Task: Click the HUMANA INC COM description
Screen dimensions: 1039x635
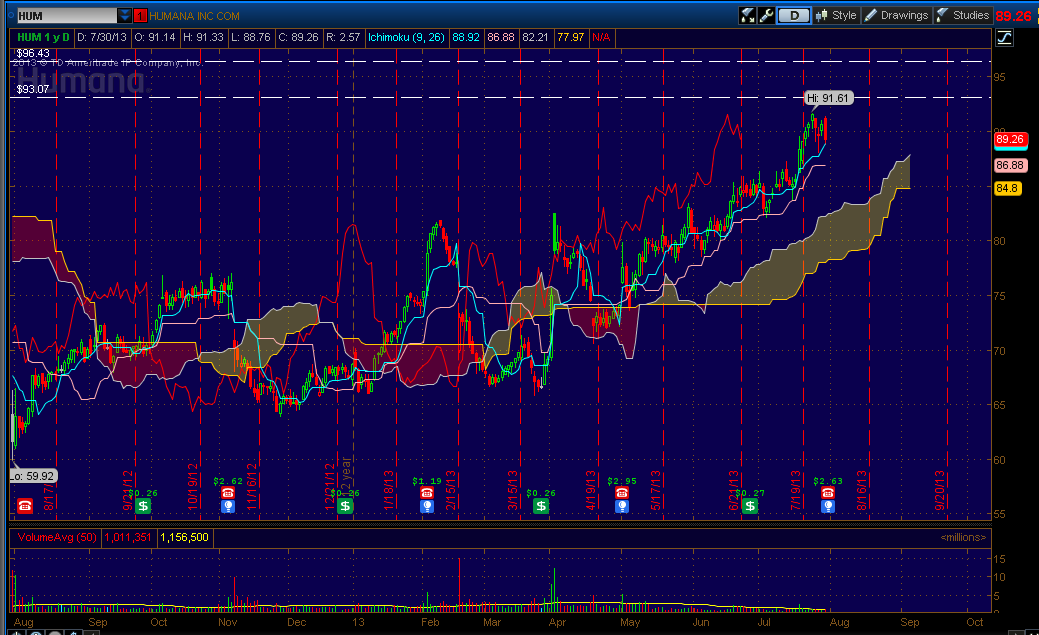Action: click(x=194, y=16)
